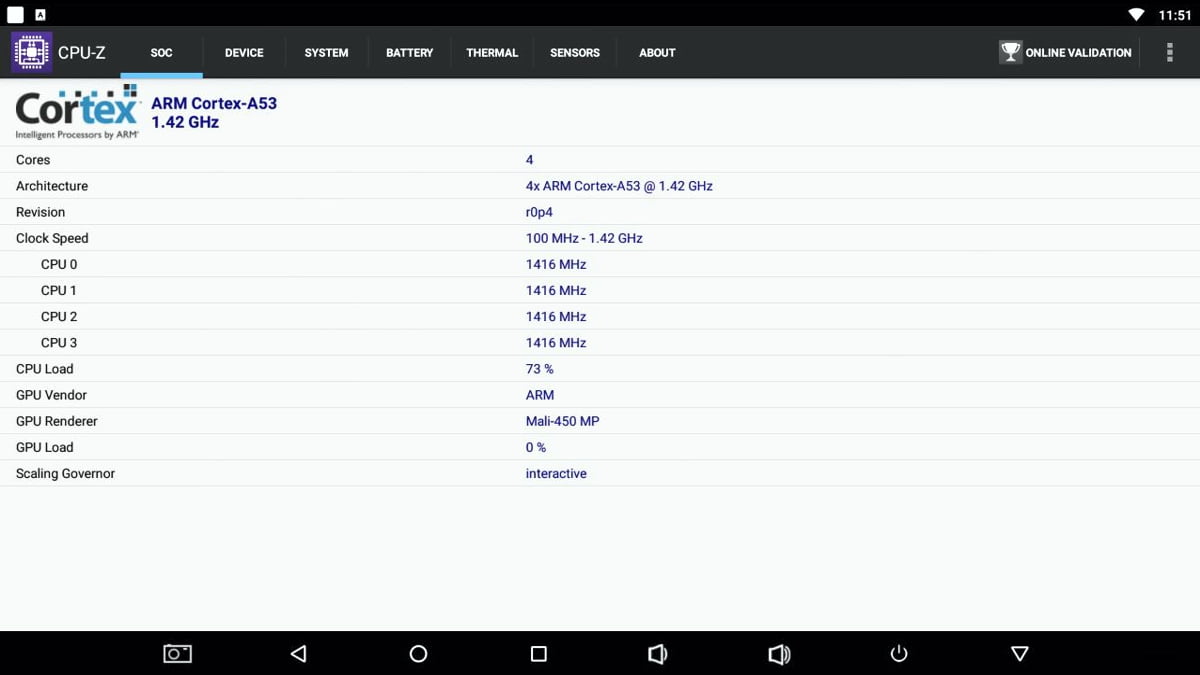The width and height of the screenshot is (1200, 675).
Task: Open the BATTERY tab
Action: coord(409,52)
